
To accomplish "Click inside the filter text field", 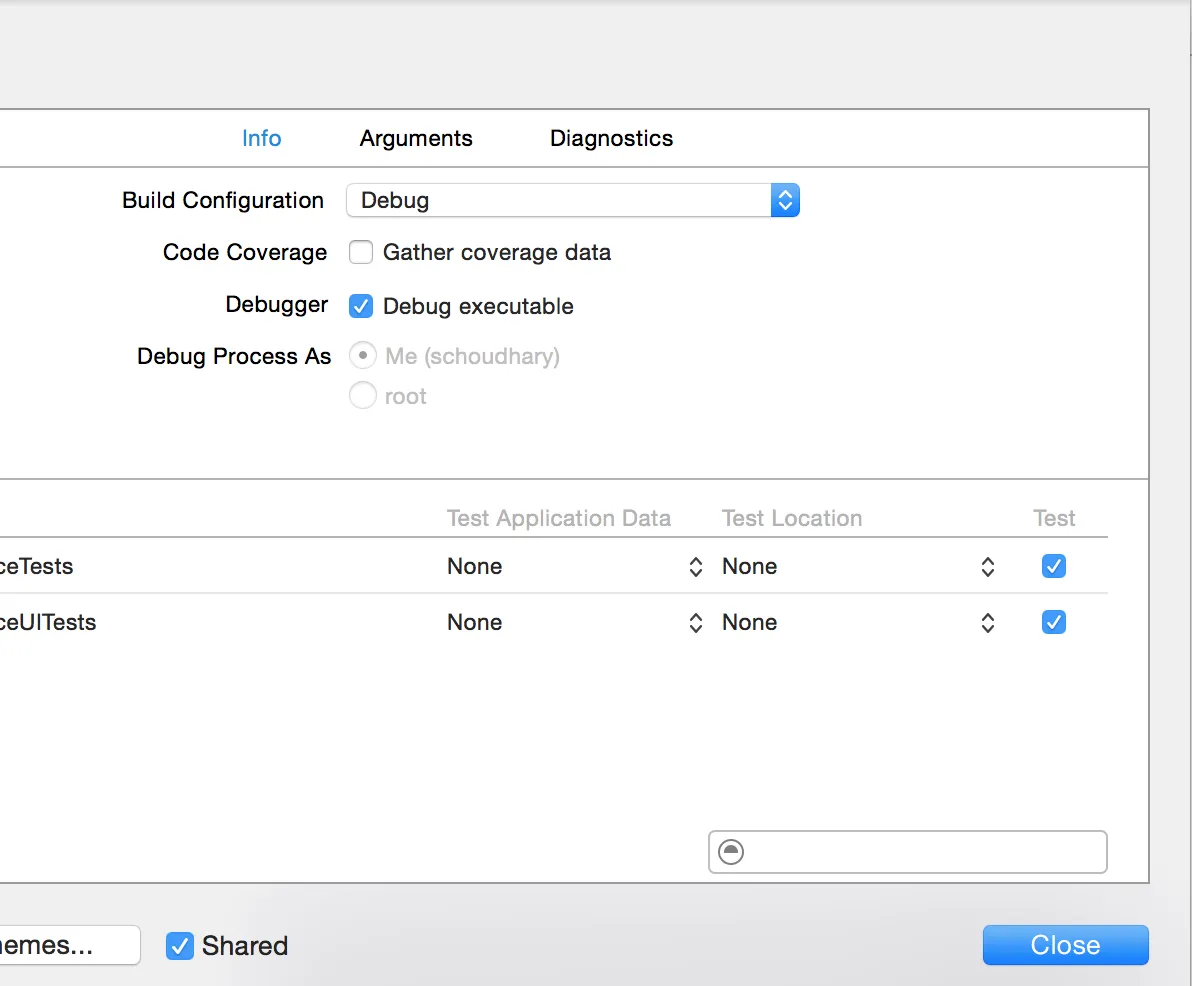I will (x=920, y=853).
